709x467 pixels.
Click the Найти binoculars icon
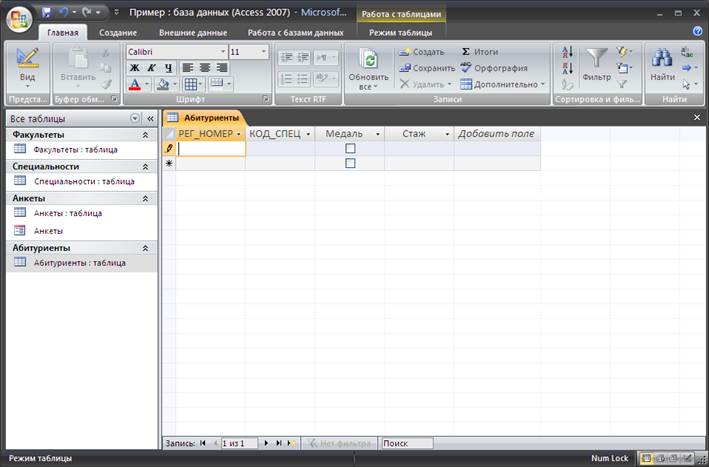(662, 58)
